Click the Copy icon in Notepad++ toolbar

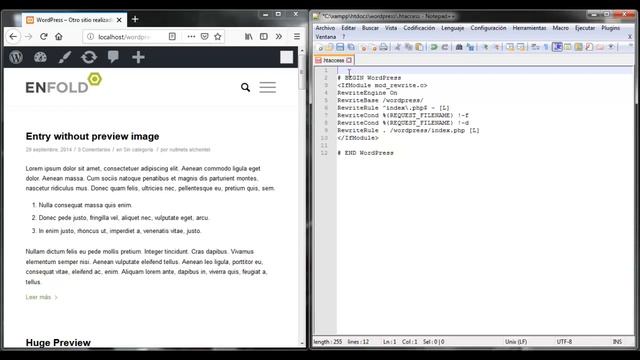tap(408, 47)
